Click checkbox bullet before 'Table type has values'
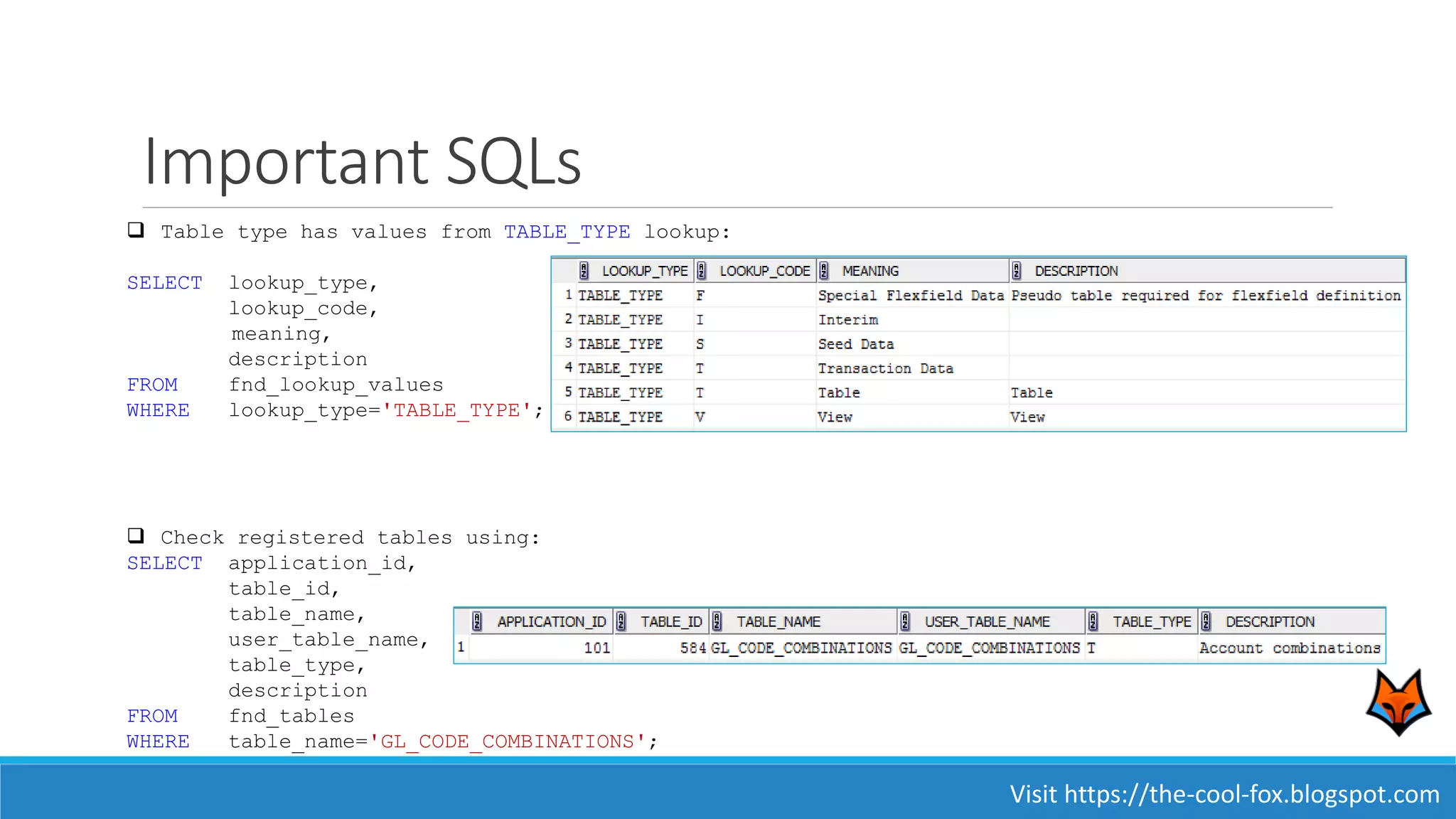This screenshot has height=819, width=1456. tap(136, 230)
